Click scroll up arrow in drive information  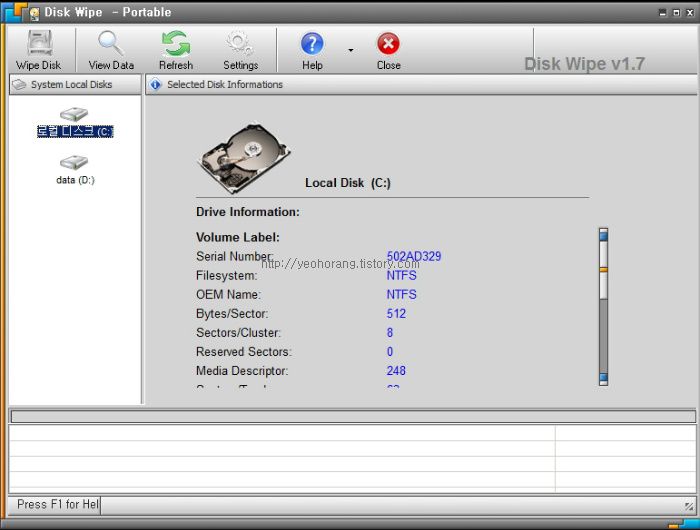coord(604,234)
